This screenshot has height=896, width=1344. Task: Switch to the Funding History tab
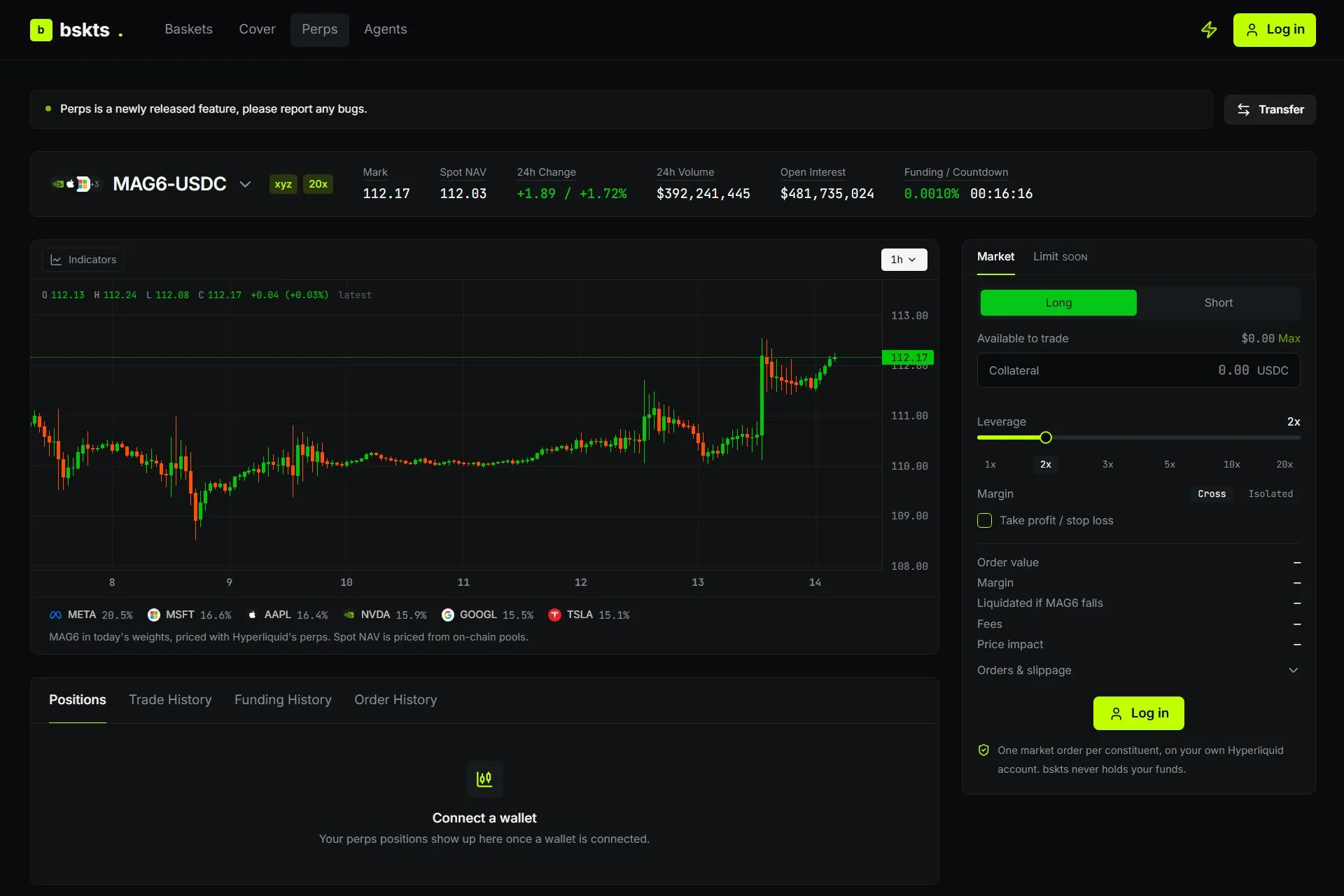(283, 700)
